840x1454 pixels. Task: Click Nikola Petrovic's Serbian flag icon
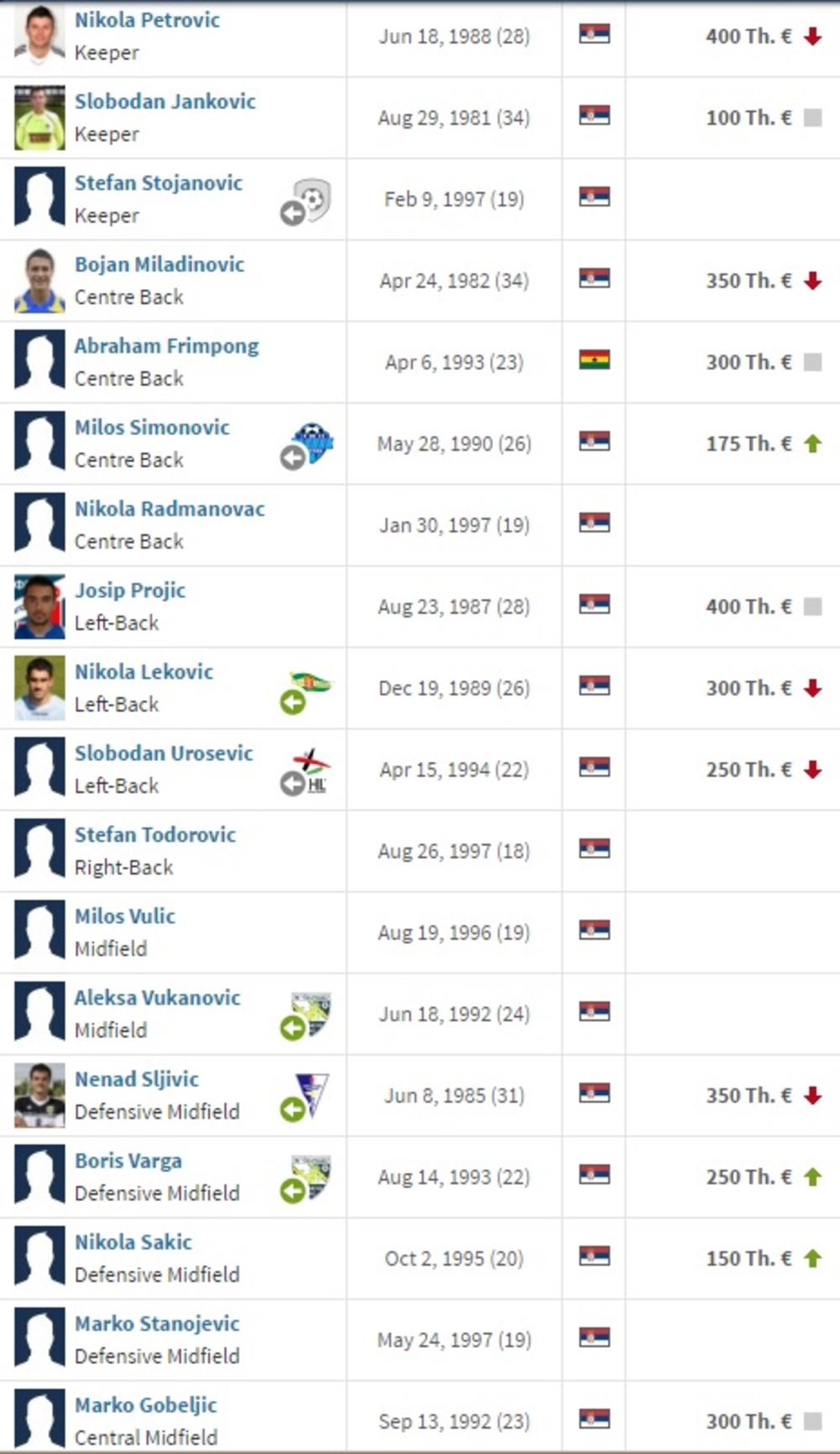[x=594, y=34]
